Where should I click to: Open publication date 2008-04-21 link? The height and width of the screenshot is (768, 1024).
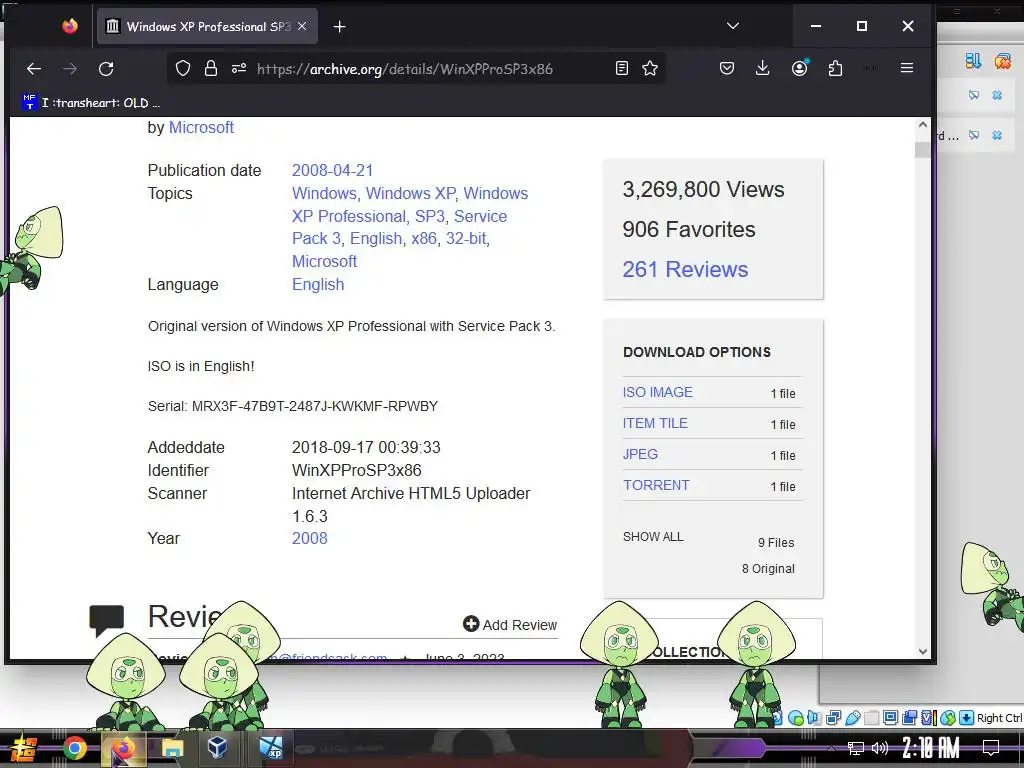[x=332, y=170]
